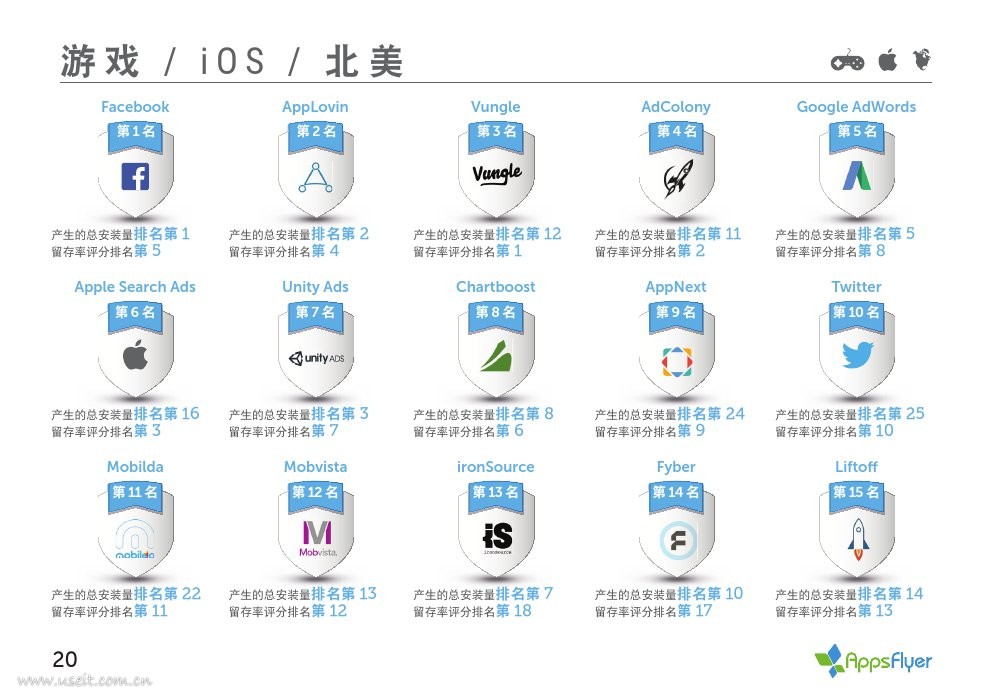The image size is (992, 699).
Task: Click Liftoff's '留存率评分排名第 13' line
Action: 834,611
